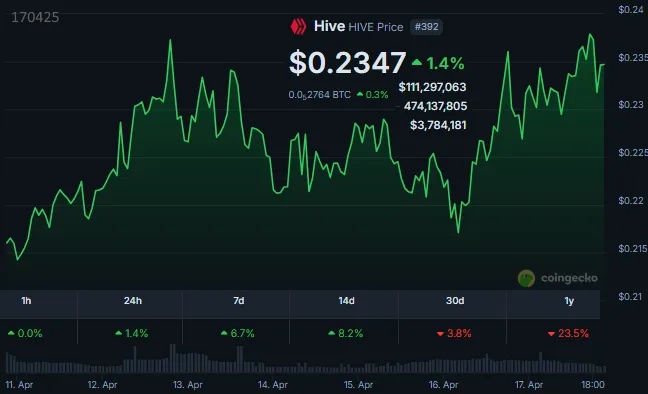Click the 474,137,805 value
This screenshot has height=394, width=648.
pyautogui.click(x=435, y=106)
